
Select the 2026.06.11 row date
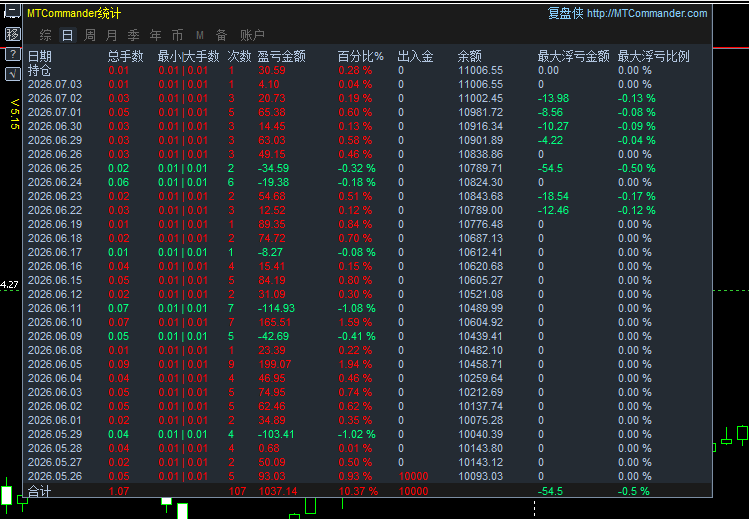click(x=55, y=308)
